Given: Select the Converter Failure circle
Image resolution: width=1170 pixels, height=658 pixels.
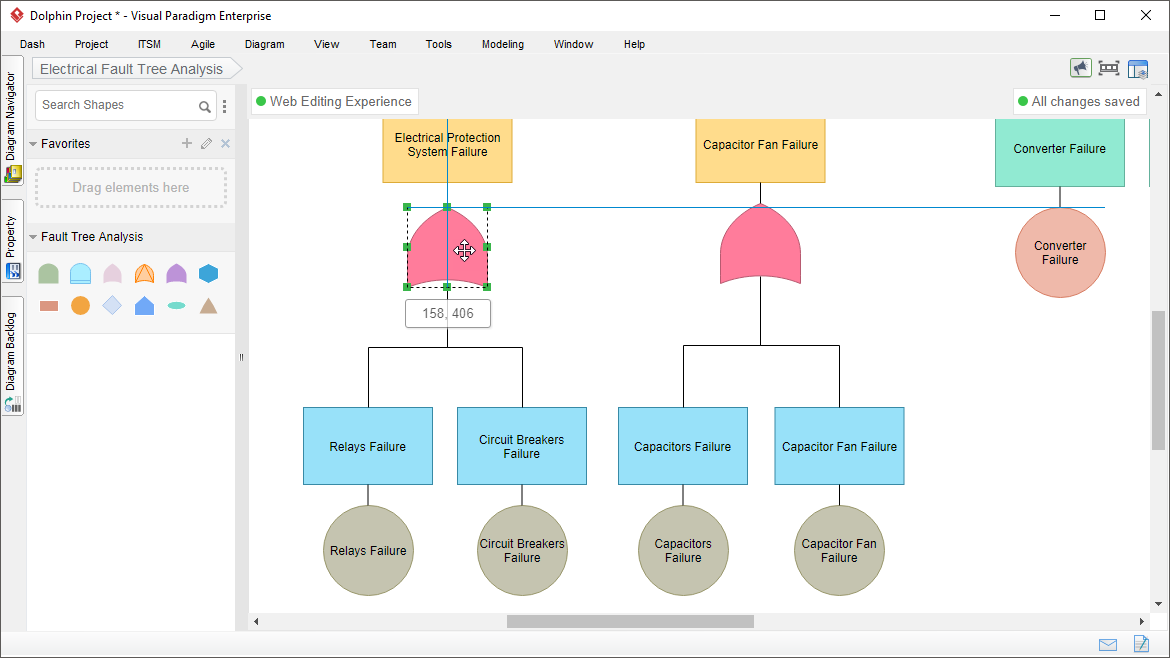Looking at the screenshot, I should click(1060, 253).
